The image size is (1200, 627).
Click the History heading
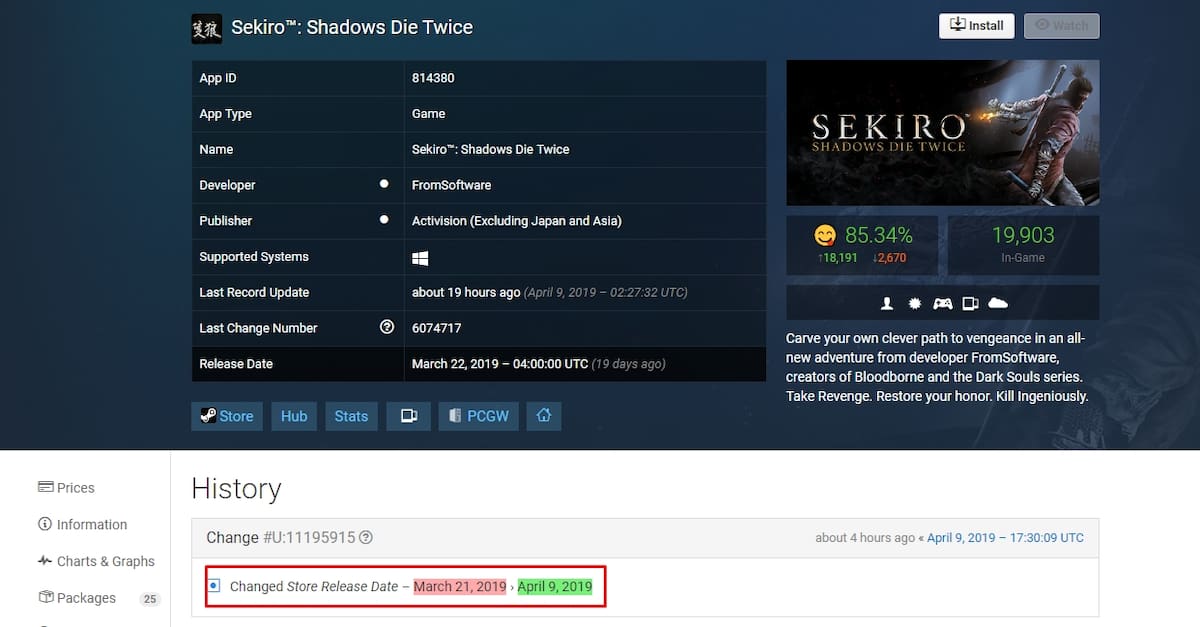[236, 488]
